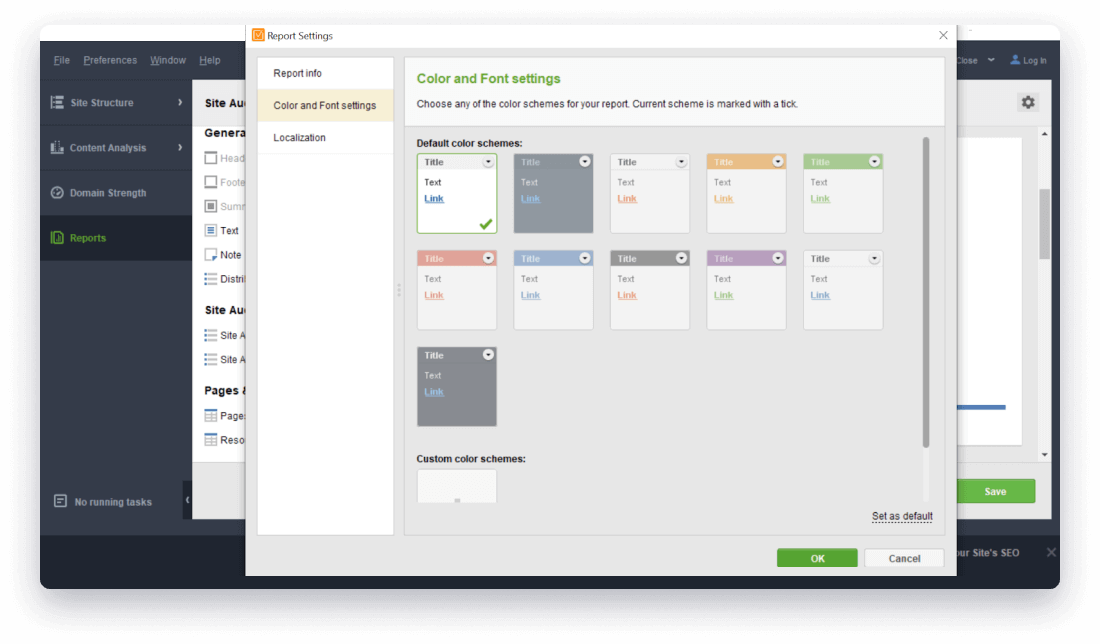Image resolution: width=1100 pixels, height=644 pixels.
Task: Click the Report Settings app logo icon
Action: [258, 35]
